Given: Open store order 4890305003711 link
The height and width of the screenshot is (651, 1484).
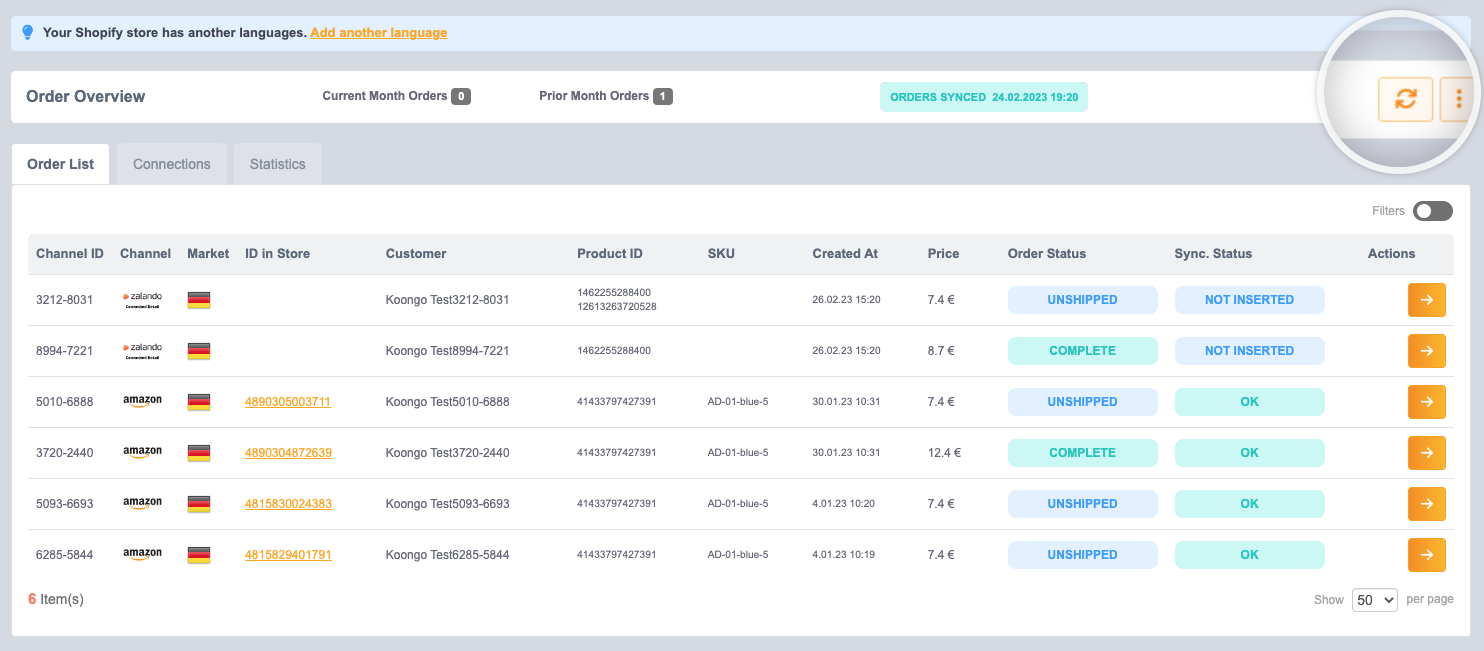Looking at the screenshot, I should 288,402.
